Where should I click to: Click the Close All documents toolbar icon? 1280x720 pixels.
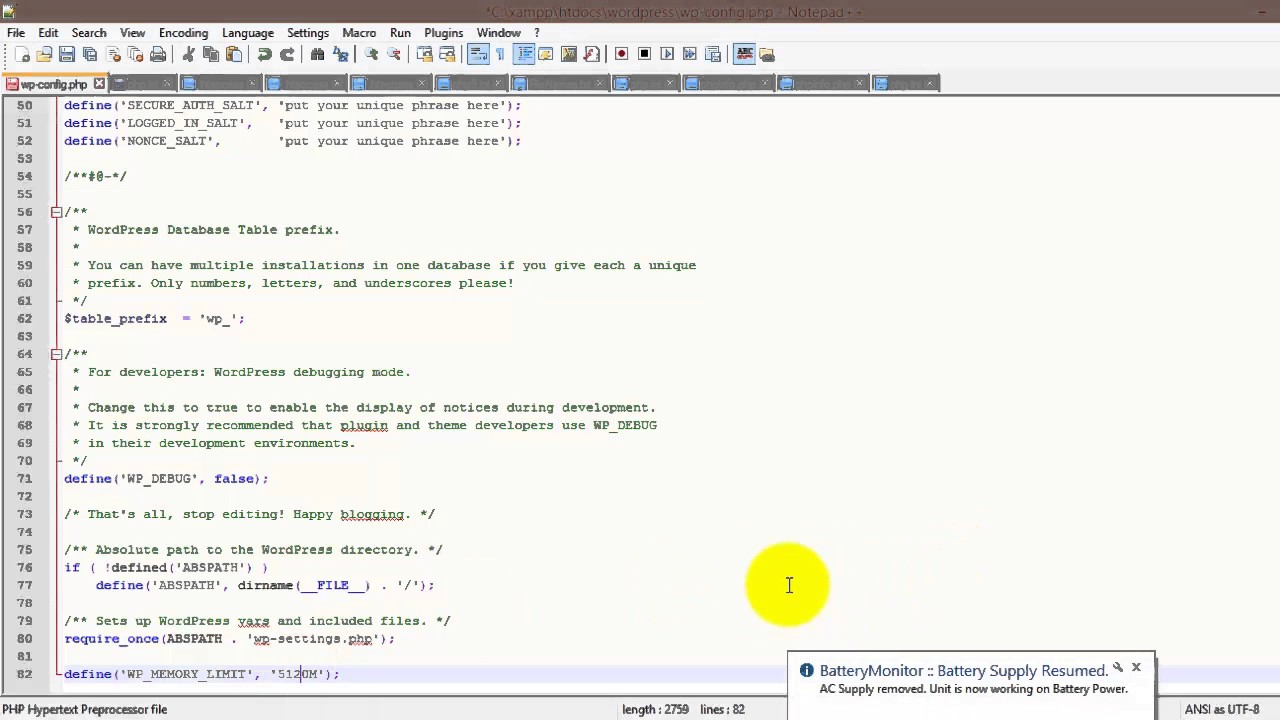coord(135,54)
